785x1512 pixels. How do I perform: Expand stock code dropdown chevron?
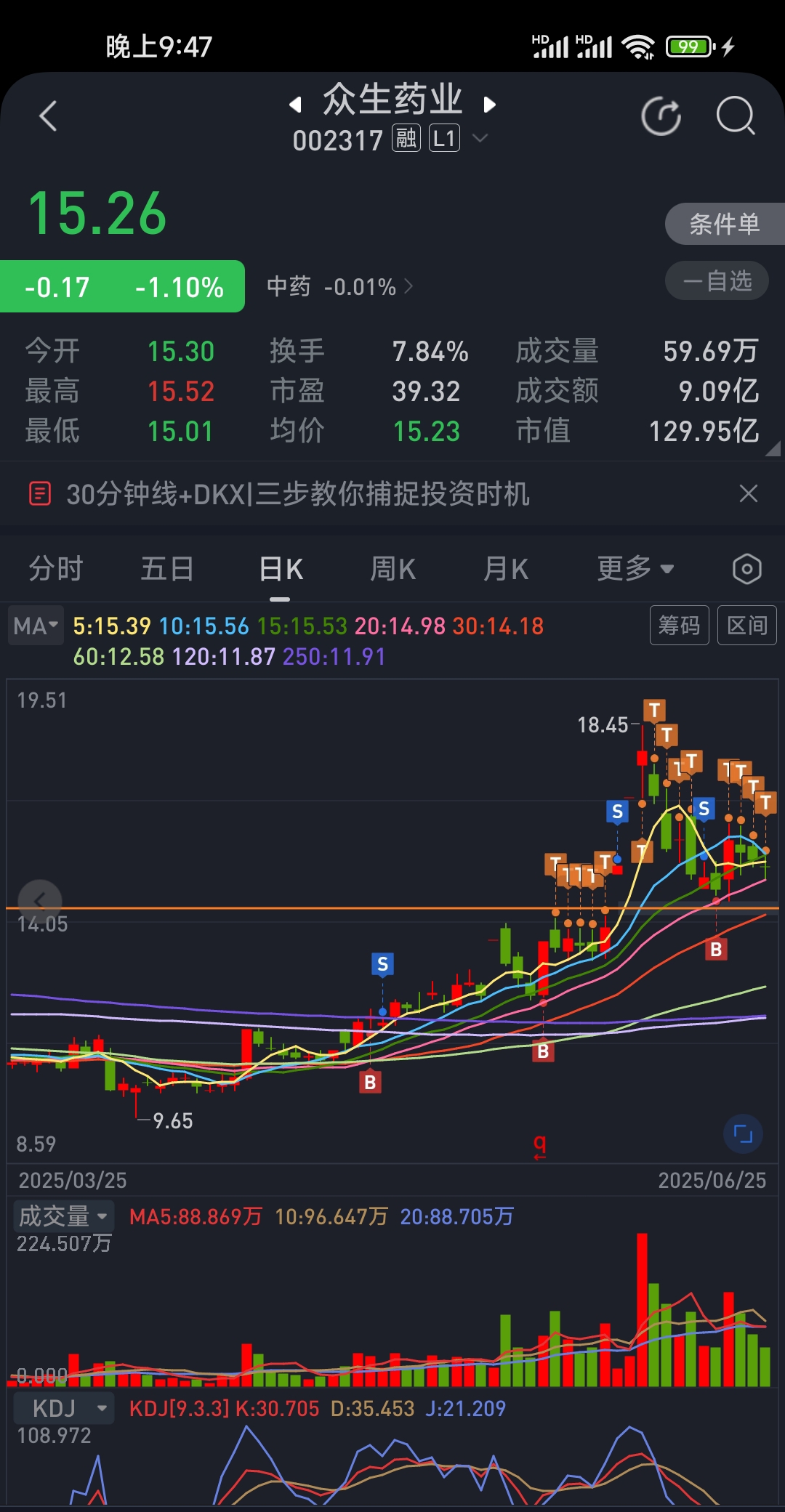pos(480,137)
